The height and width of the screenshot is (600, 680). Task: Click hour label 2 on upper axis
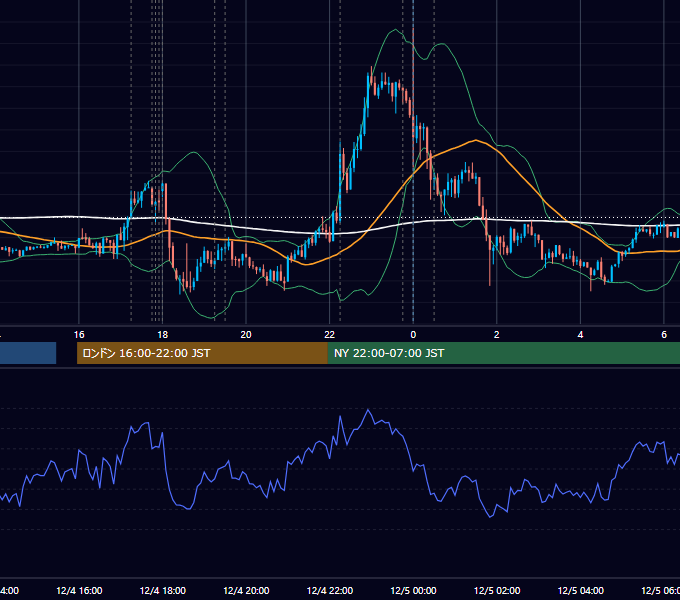tap(497, 335)
